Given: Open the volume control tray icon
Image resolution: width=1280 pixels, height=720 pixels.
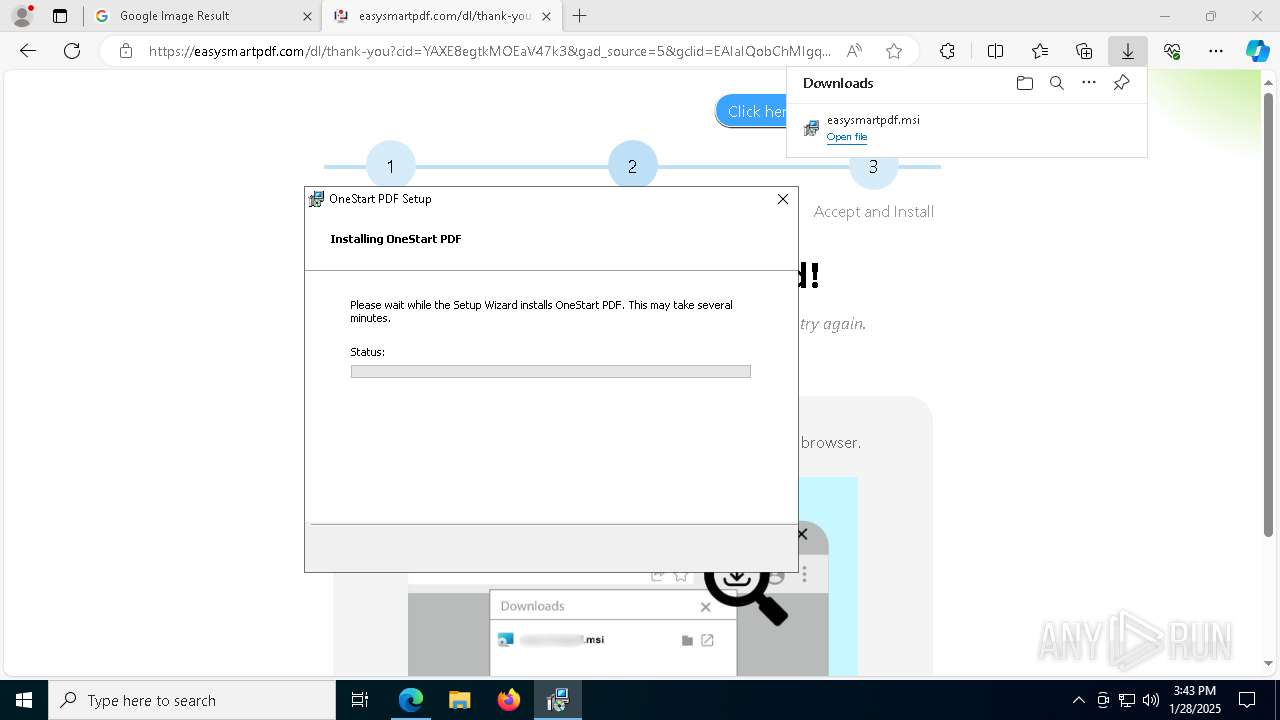Looking at the screenshot, I should (1151, 700).
